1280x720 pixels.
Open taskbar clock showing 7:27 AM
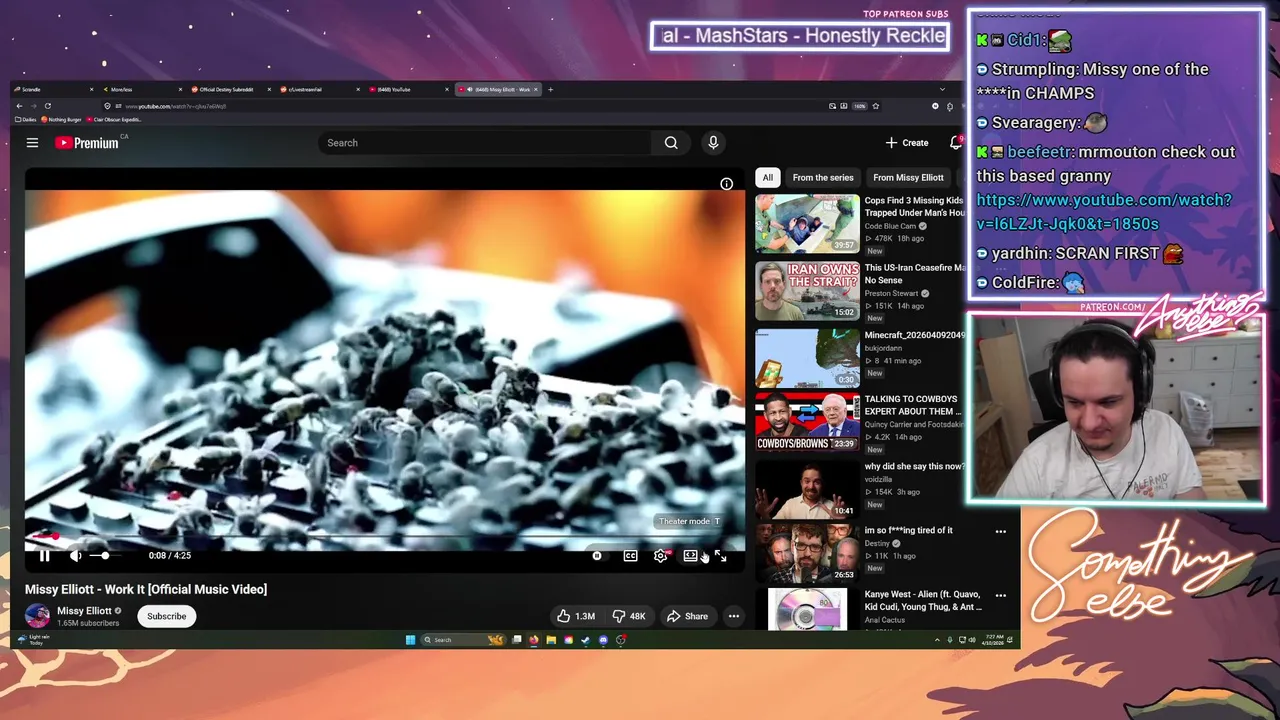993,640
